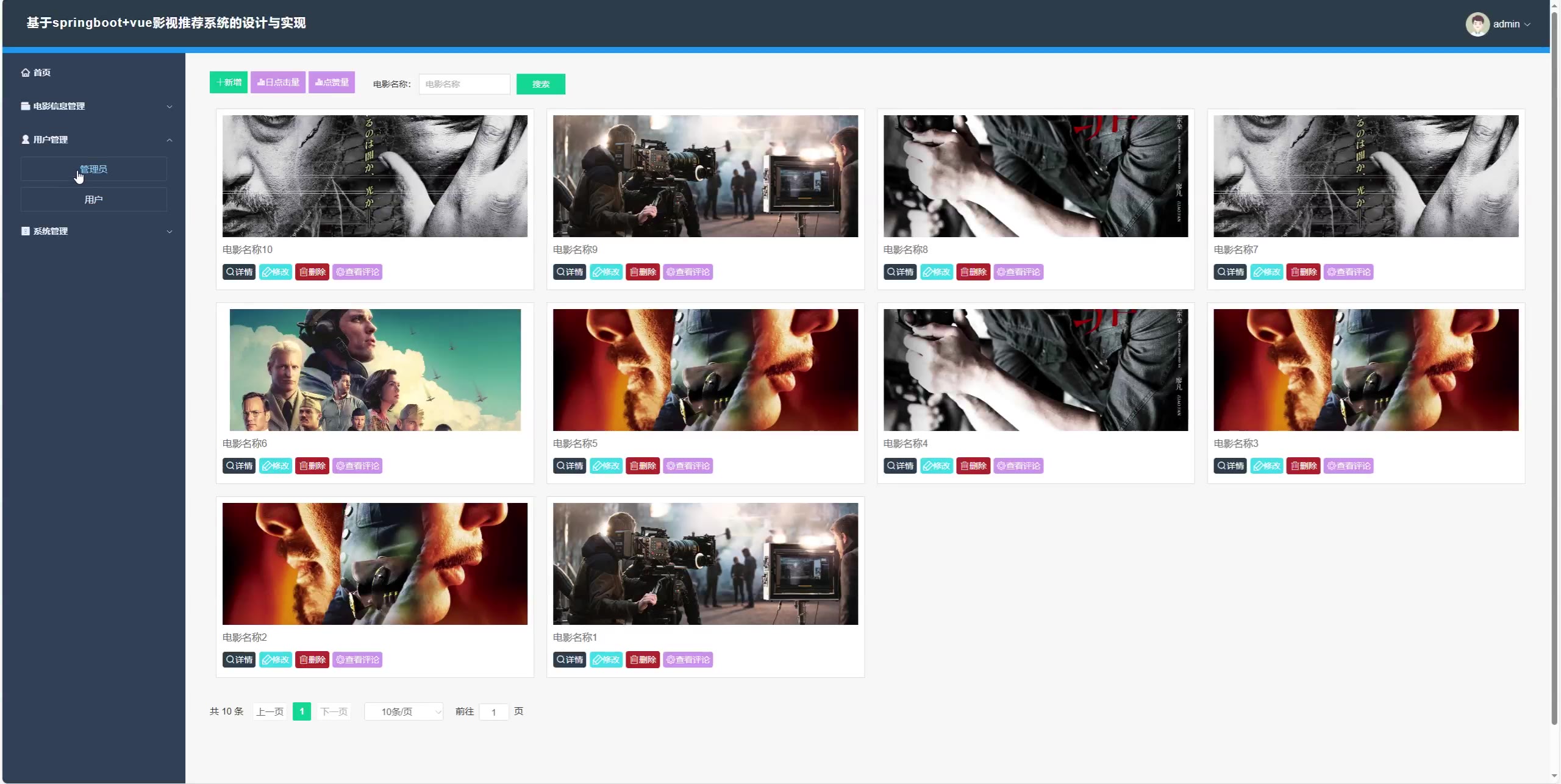The height and width of the screenshot is (784, 1561).
Task: Click the +新增 add button
Action: [229, 82]
